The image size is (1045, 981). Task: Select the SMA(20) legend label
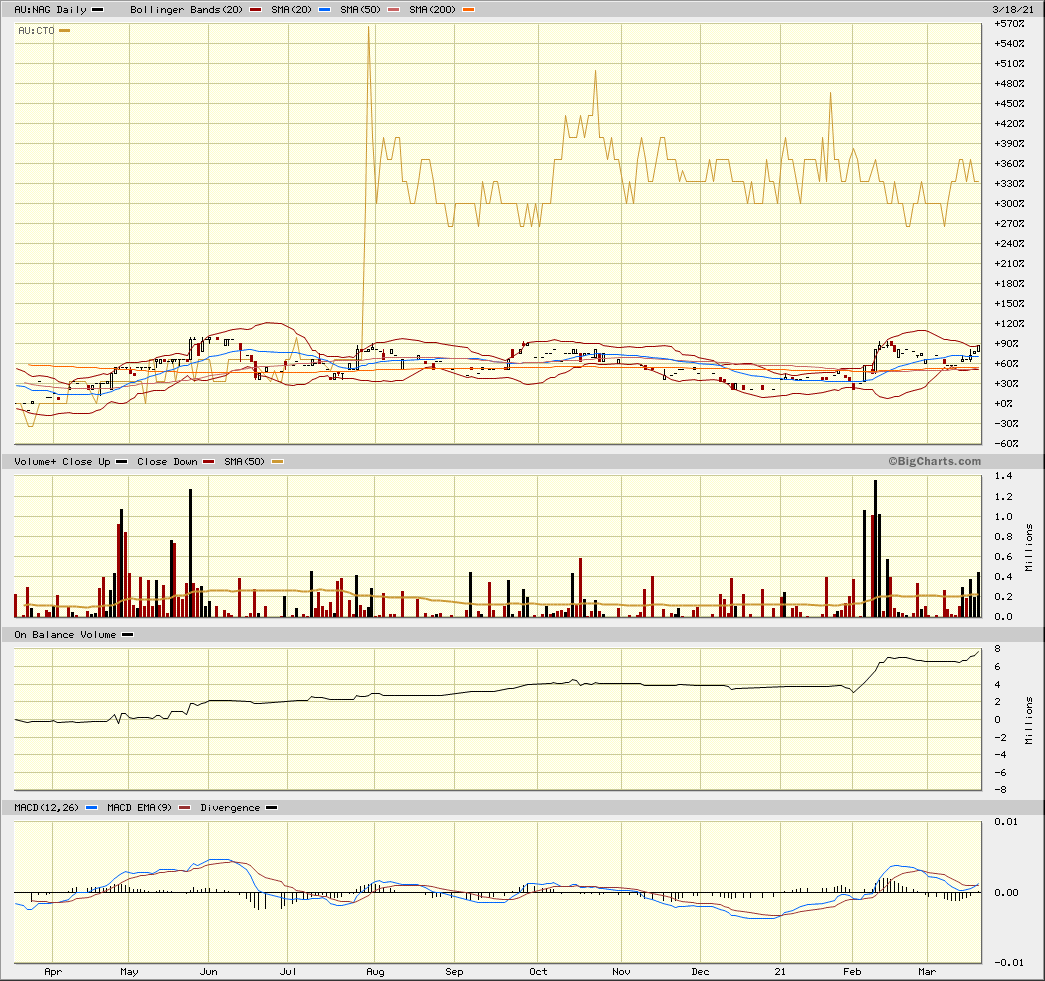pyautogui.click(x=291, y=9)
